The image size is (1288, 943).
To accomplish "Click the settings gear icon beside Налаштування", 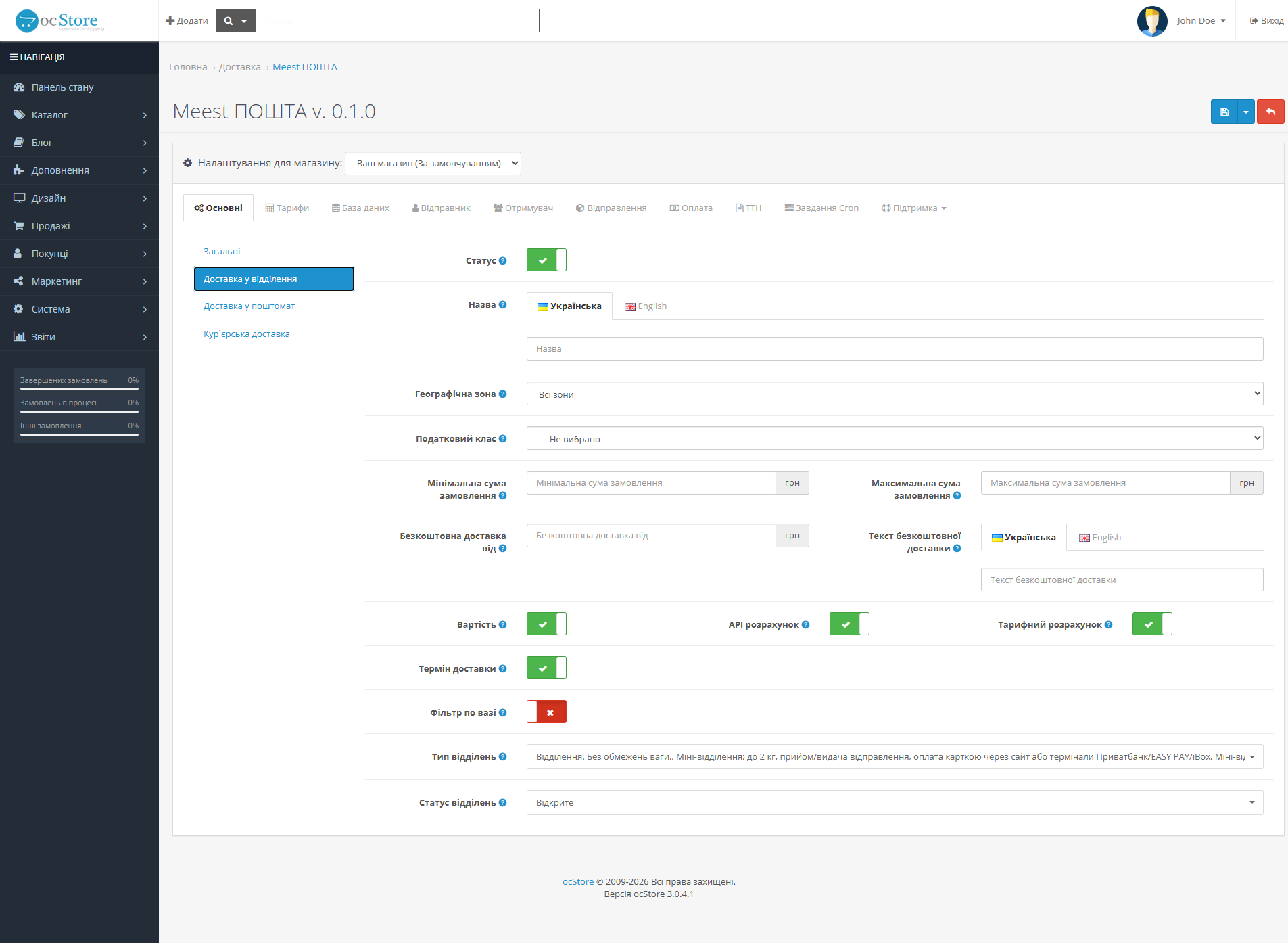I will [188, 163].
